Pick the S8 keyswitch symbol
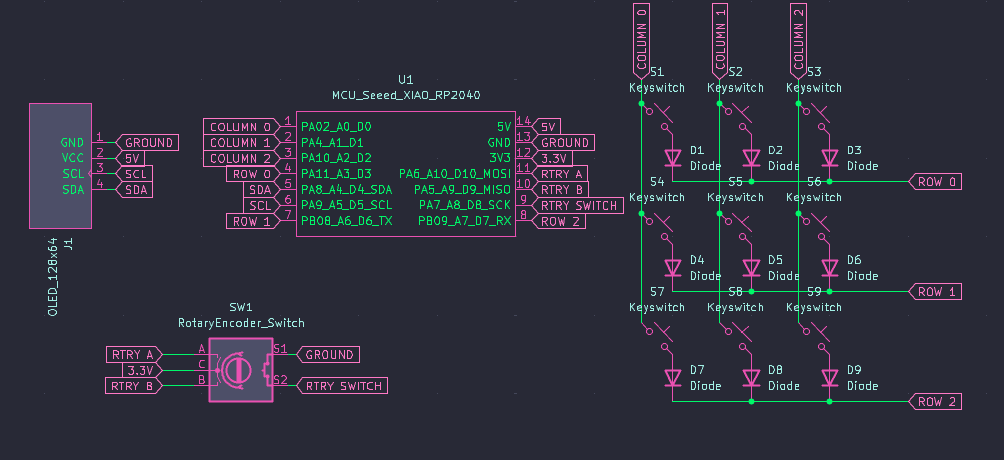 [738, 338]
